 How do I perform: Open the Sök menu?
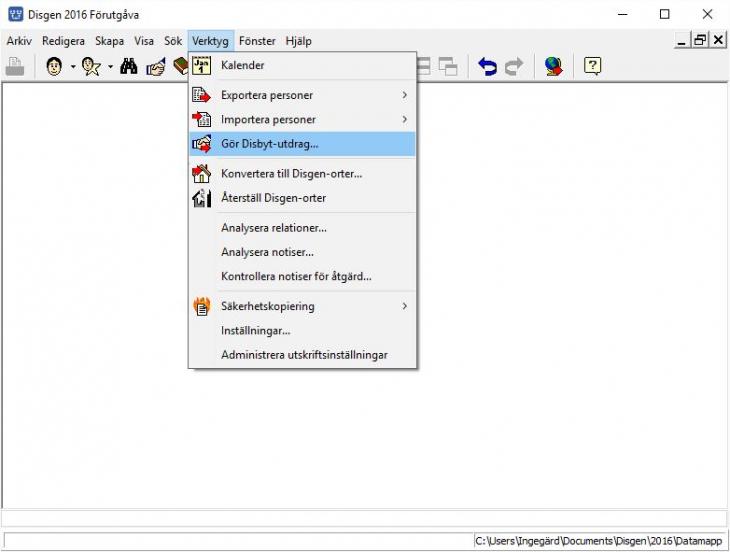(x=173, y=41)
